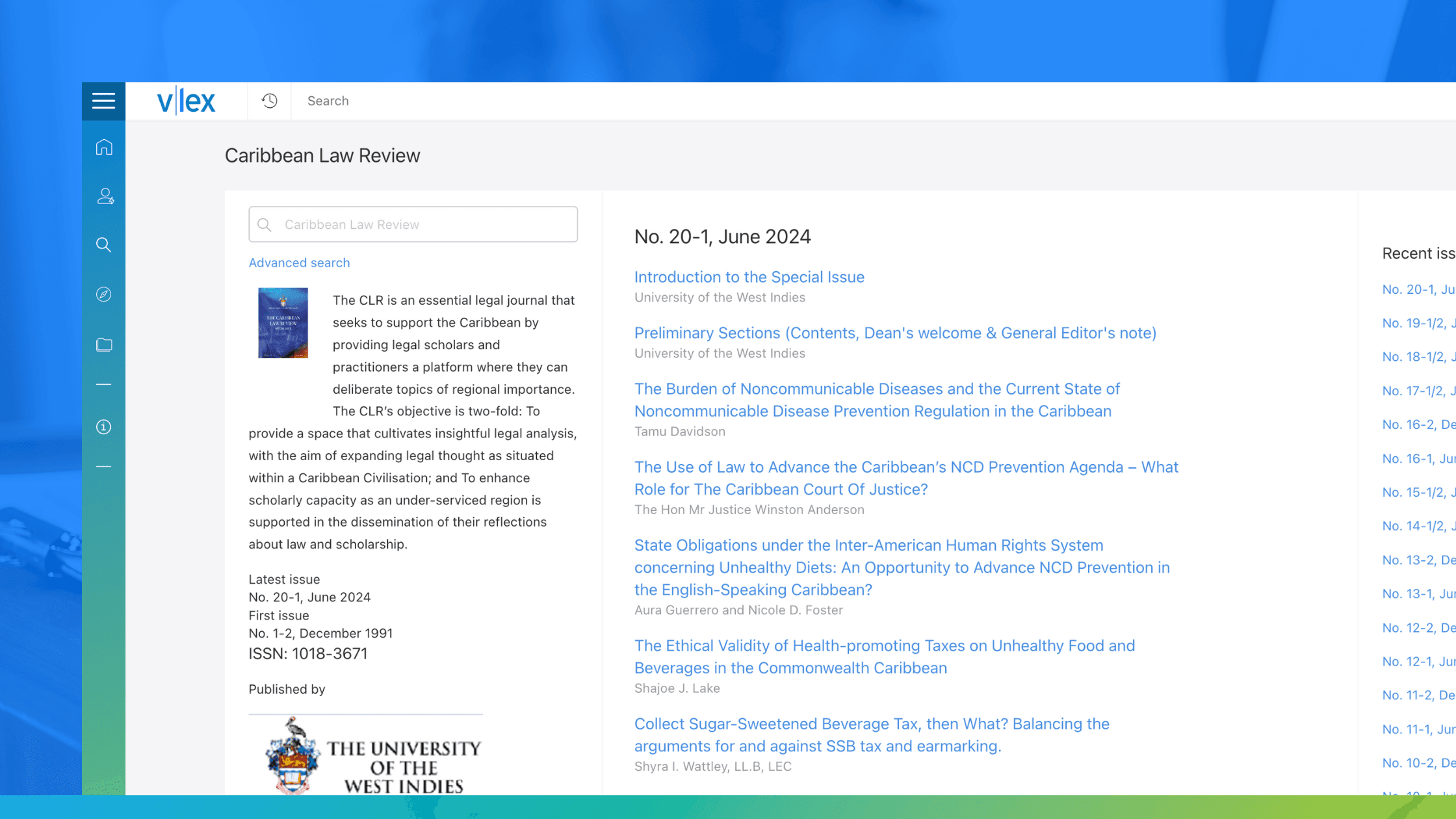Select recent issue No. 13-2

(x=1419, y=560)
